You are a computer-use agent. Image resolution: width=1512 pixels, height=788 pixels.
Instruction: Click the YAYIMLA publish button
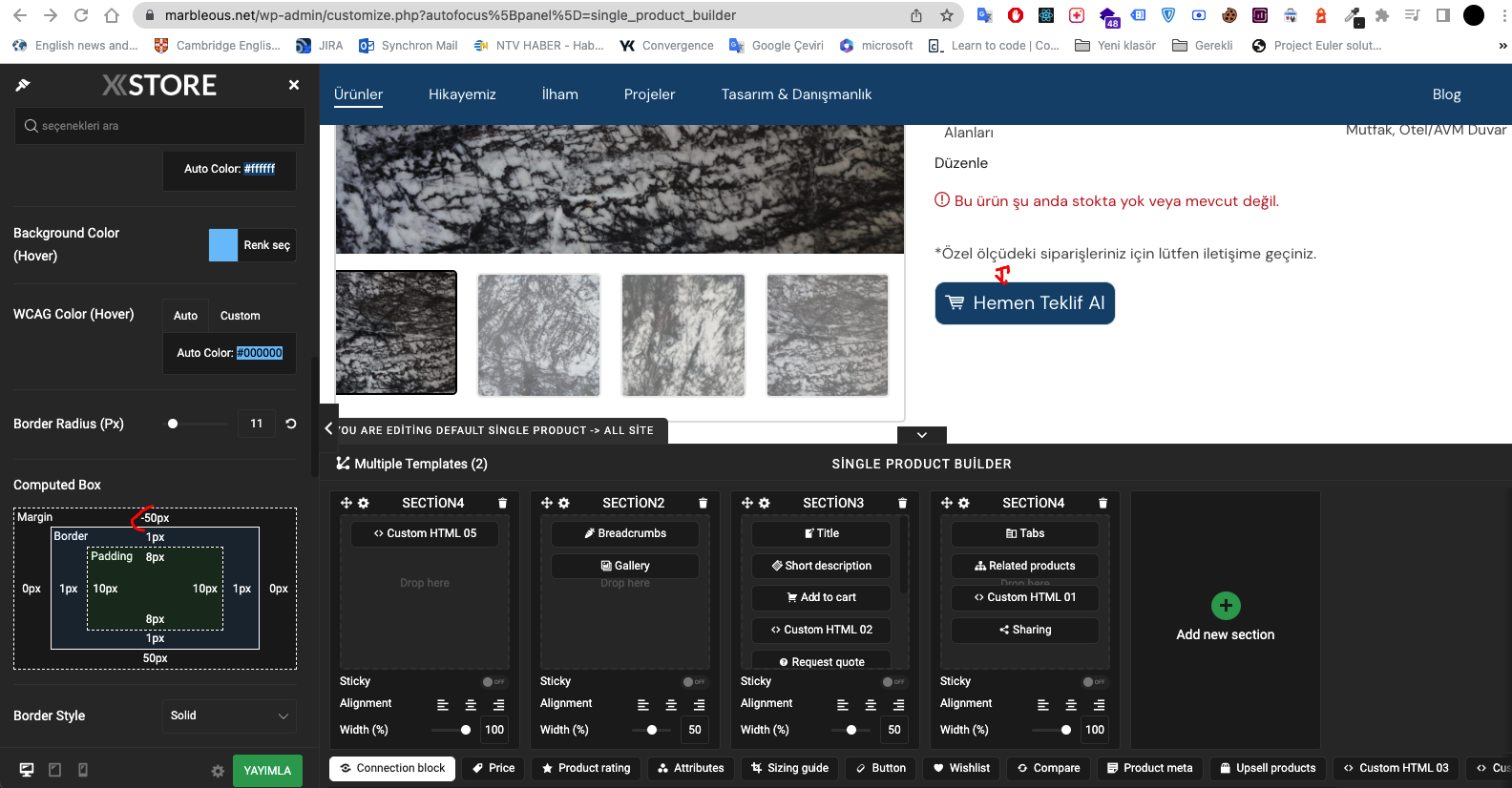(x=267, y=771)
